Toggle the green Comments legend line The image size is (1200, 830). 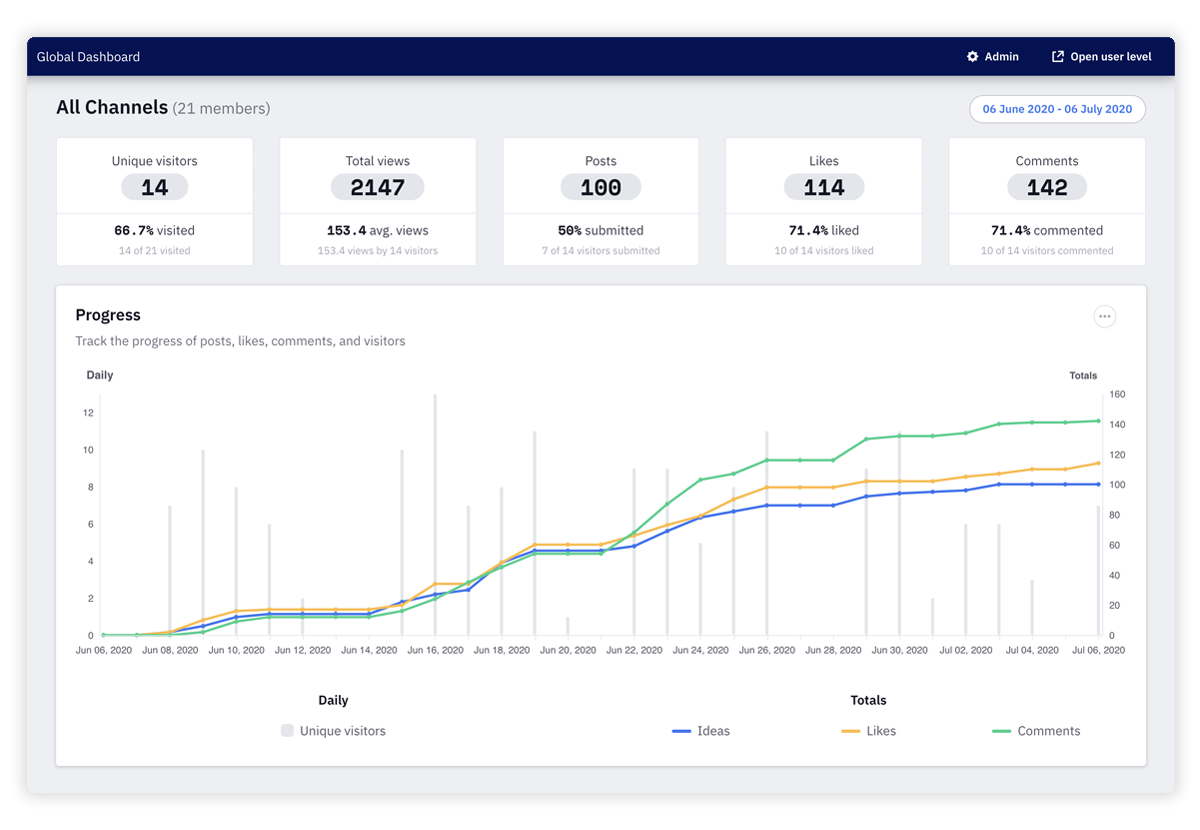coord(1002,731)
